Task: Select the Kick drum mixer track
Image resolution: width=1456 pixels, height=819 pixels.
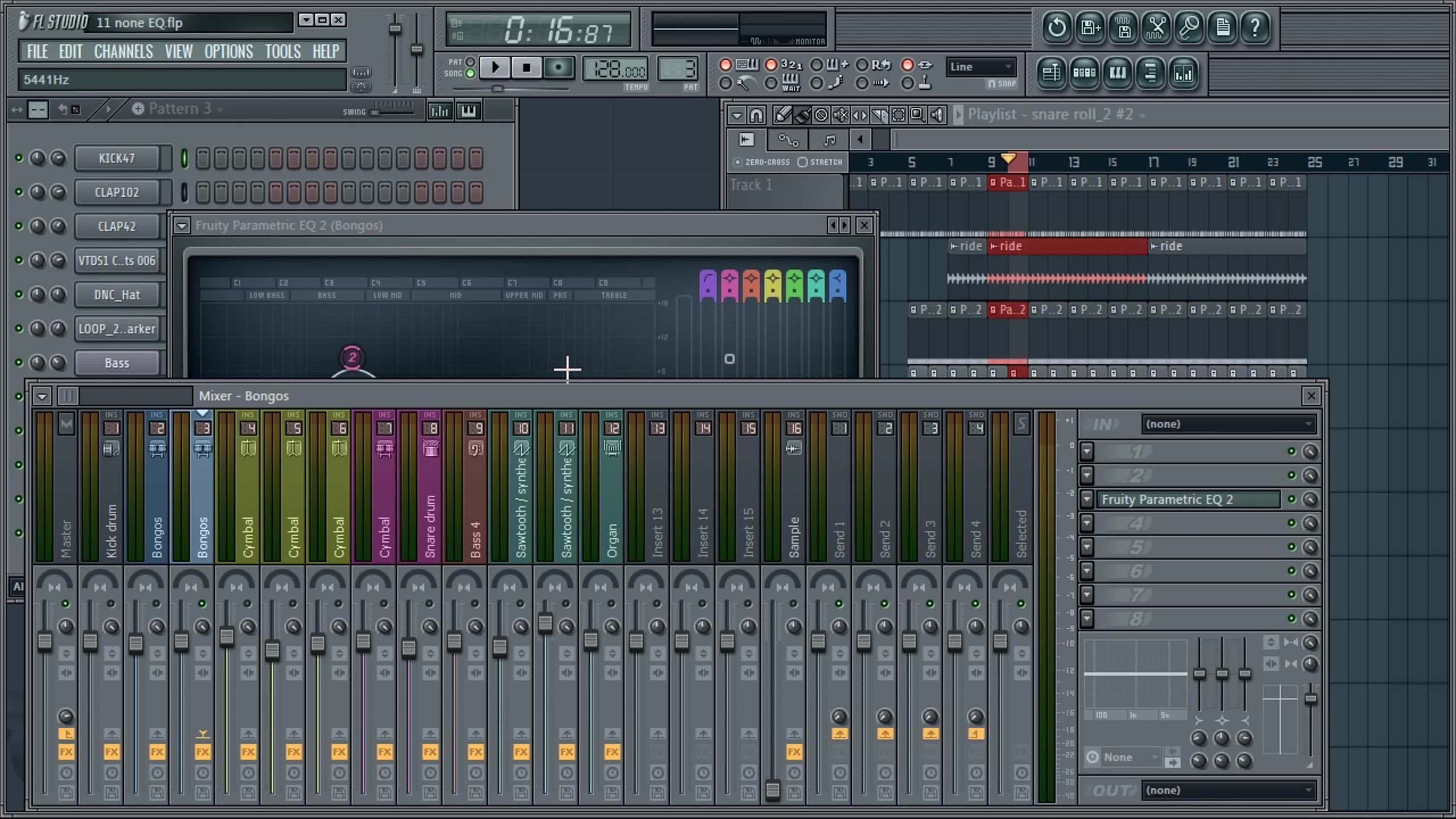Action: click(x=111, y=487)
